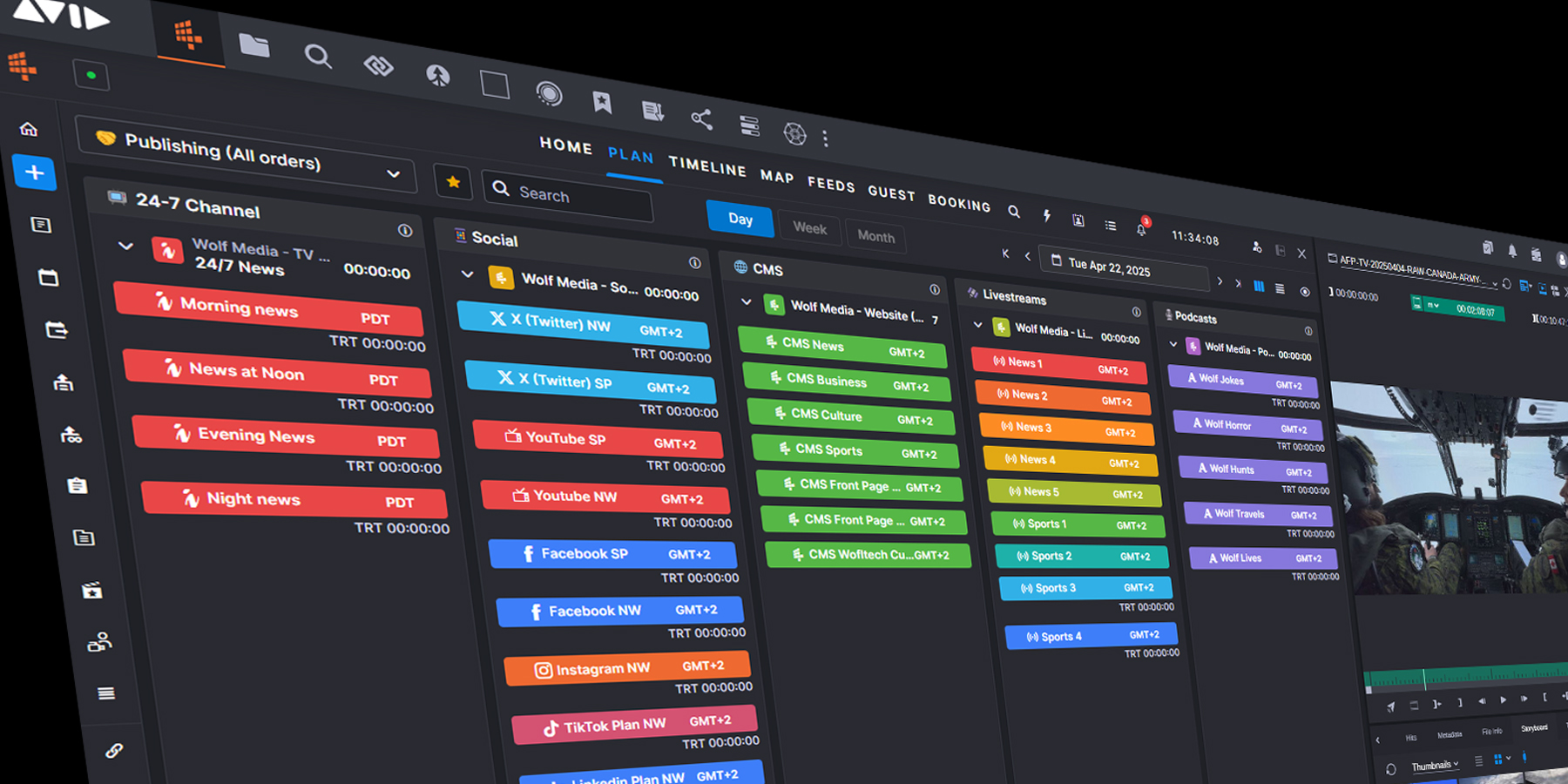
Task: Show info for the CMS column
Action: 935,289
